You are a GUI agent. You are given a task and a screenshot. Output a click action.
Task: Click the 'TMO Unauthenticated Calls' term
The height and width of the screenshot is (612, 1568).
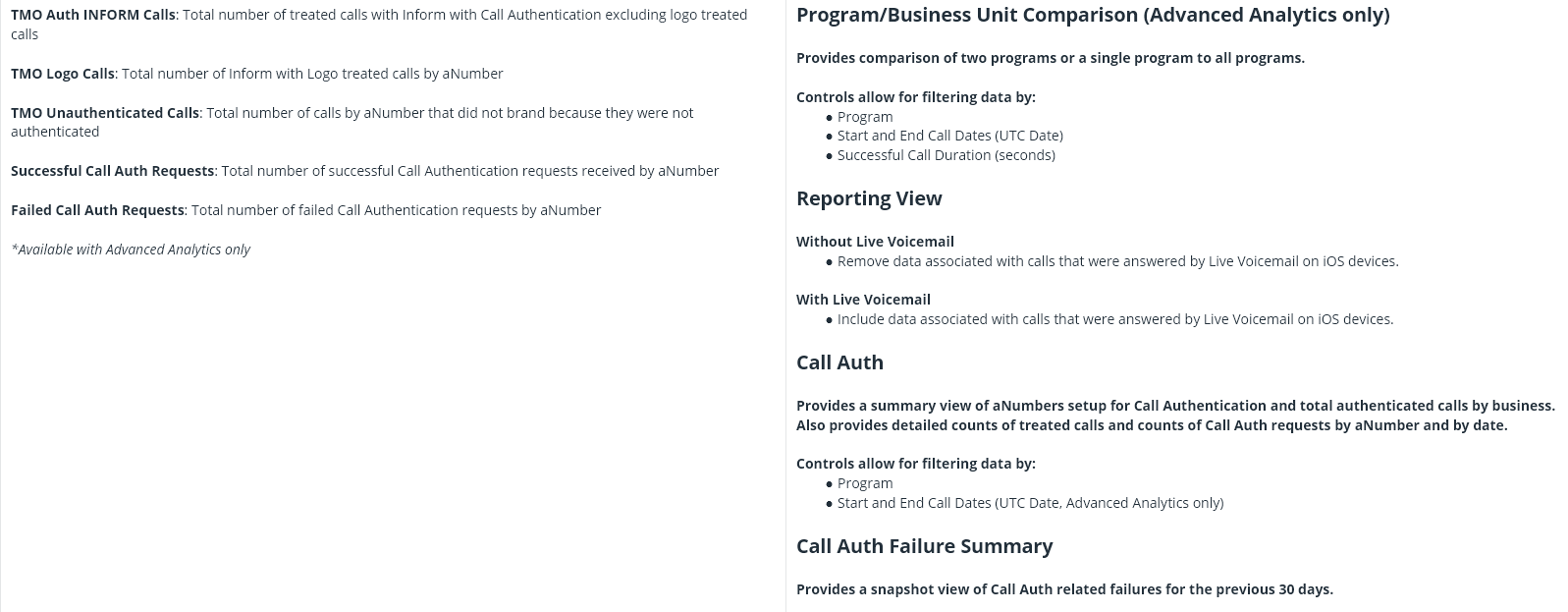pyautogui.click(x=105, y=113)
